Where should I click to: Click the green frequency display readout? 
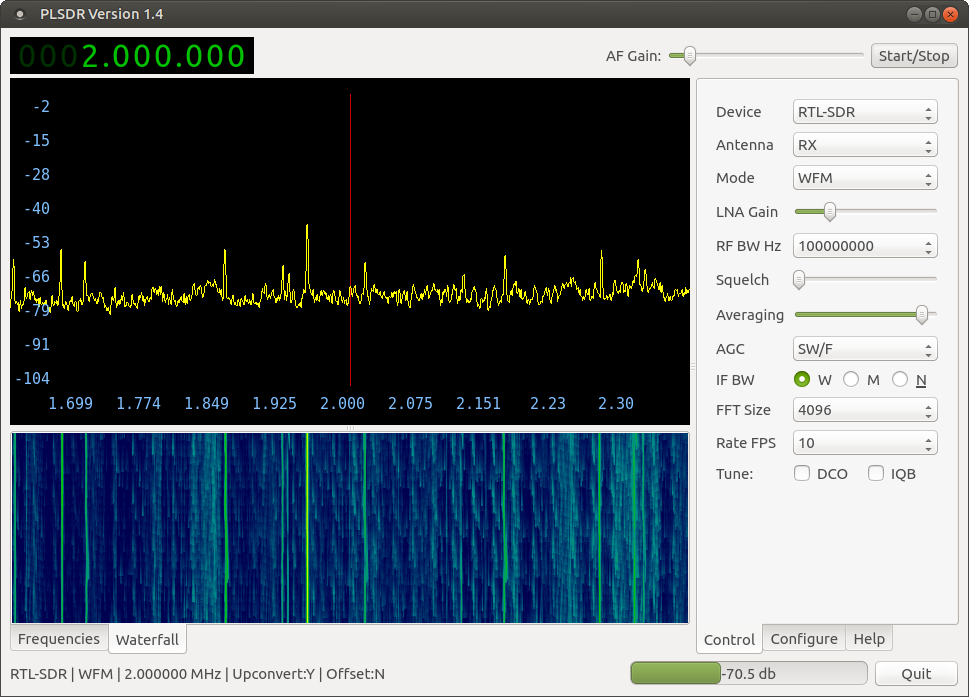(x=131, y=56)
